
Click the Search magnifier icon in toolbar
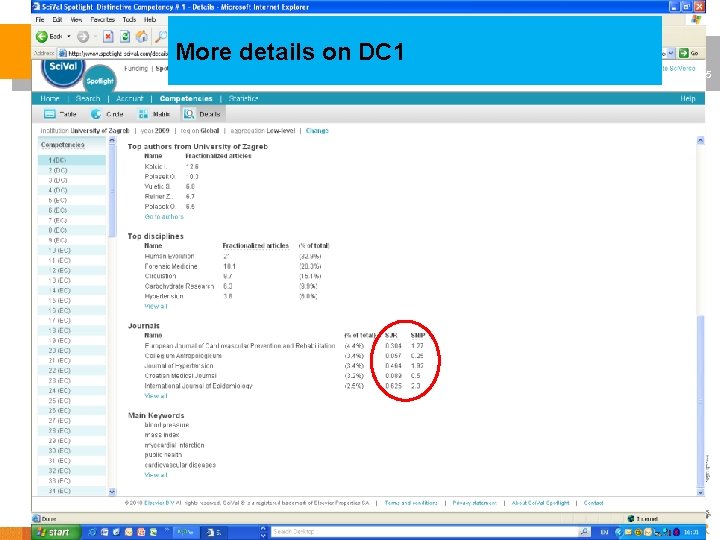(161, 36)
